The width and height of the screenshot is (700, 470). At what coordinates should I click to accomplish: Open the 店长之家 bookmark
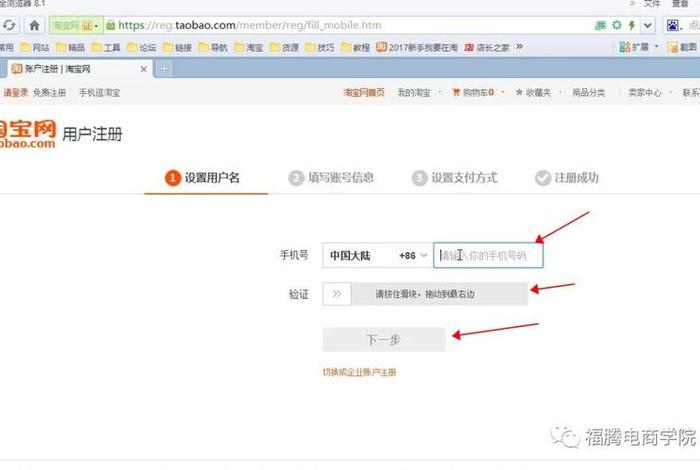(x=487, y=47)
